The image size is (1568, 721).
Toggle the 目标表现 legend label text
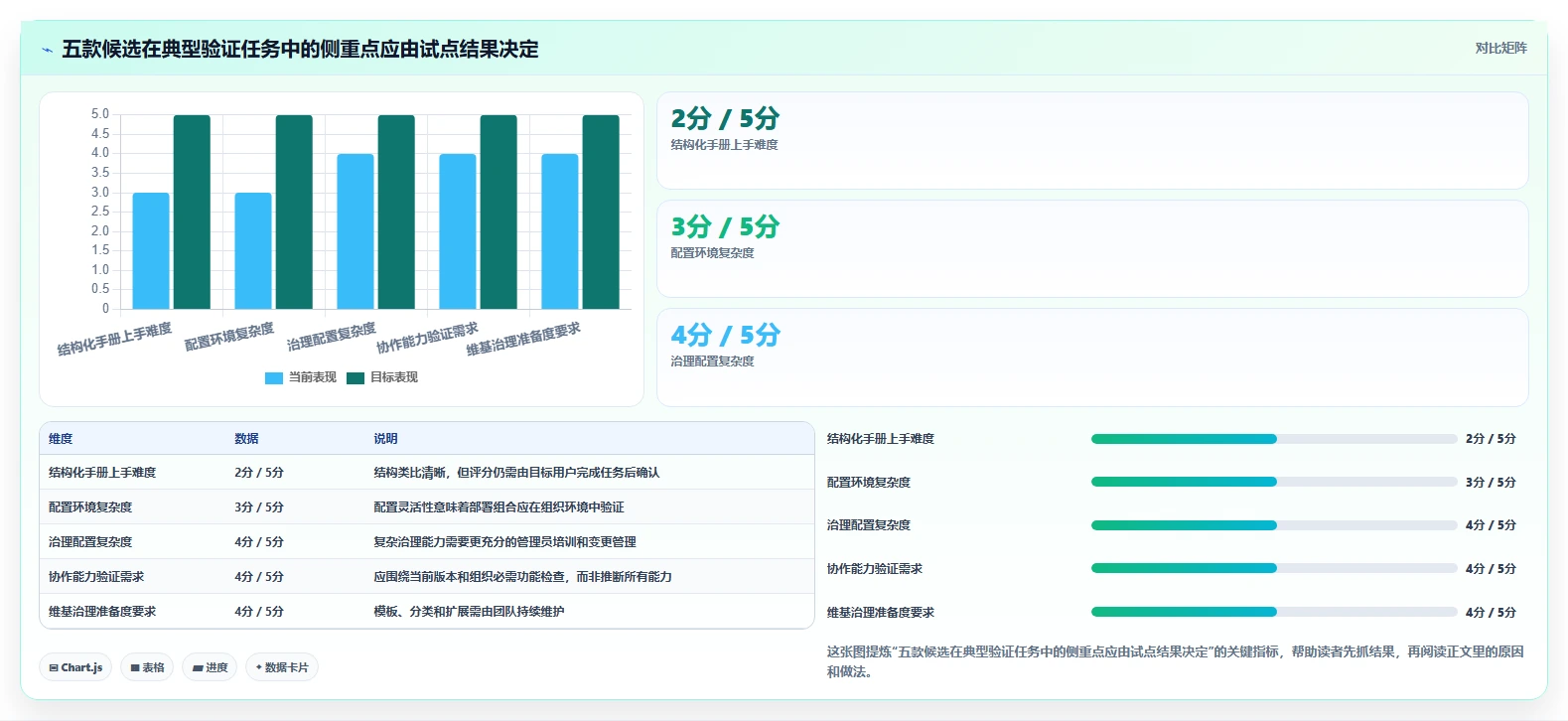click(394, 377)
